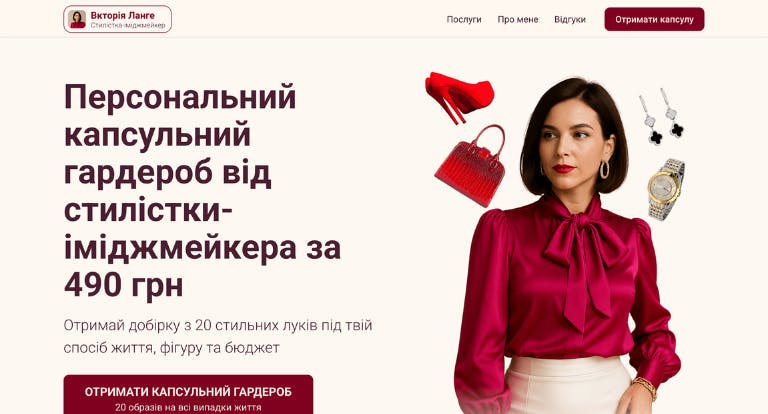Click the Стилістка-іміджмейкер subtitle under the logo name
The height and width of the screenshot is (414, 768).
128,25
